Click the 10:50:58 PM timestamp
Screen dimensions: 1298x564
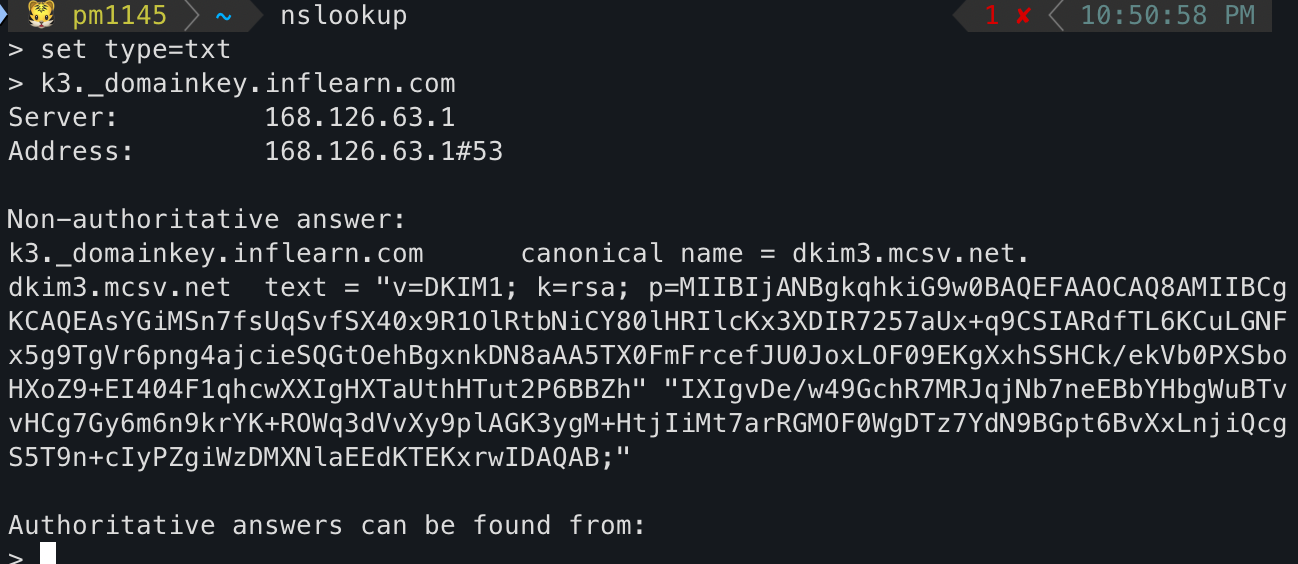[x=1167, y=15]
